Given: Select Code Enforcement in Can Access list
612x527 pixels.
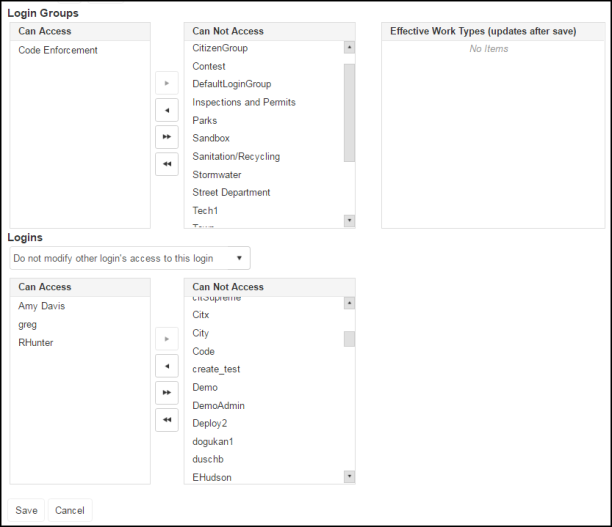Looking at the screenshot, I should pos(58,50).
